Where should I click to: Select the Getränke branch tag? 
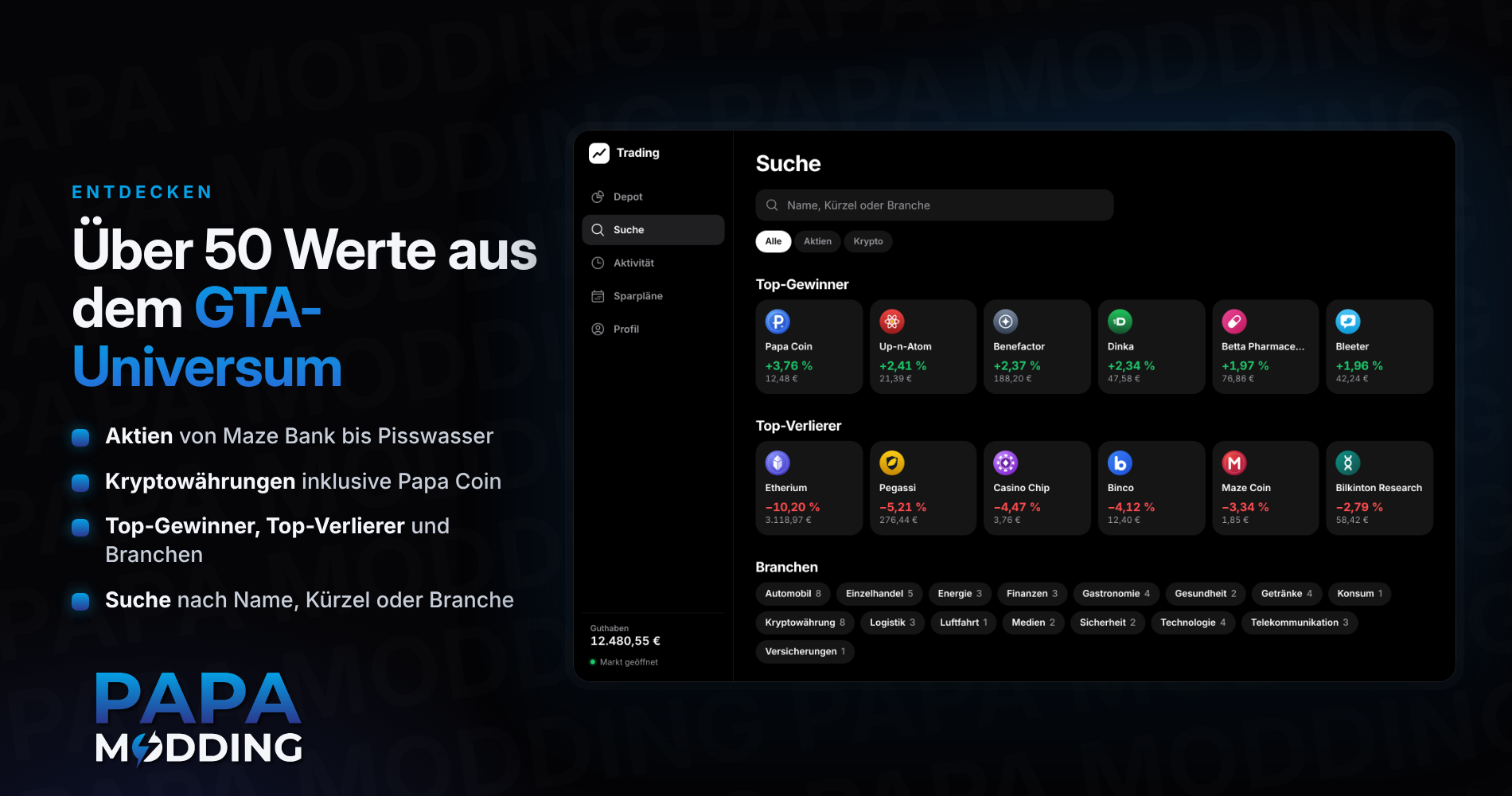pos(1287,594)
